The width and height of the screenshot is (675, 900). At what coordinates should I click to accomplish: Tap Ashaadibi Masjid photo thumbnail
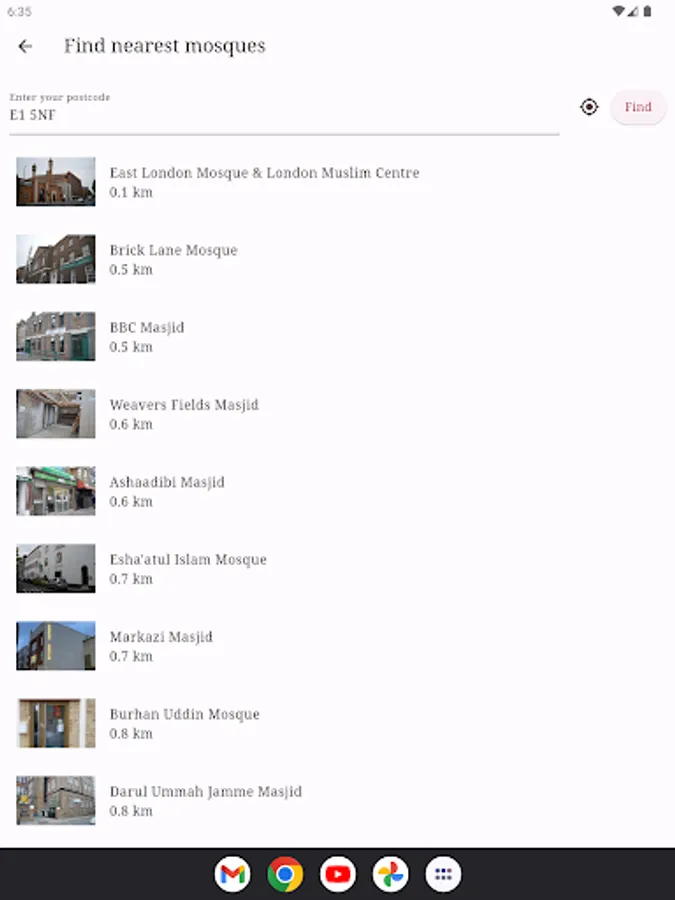coord(56,491)
